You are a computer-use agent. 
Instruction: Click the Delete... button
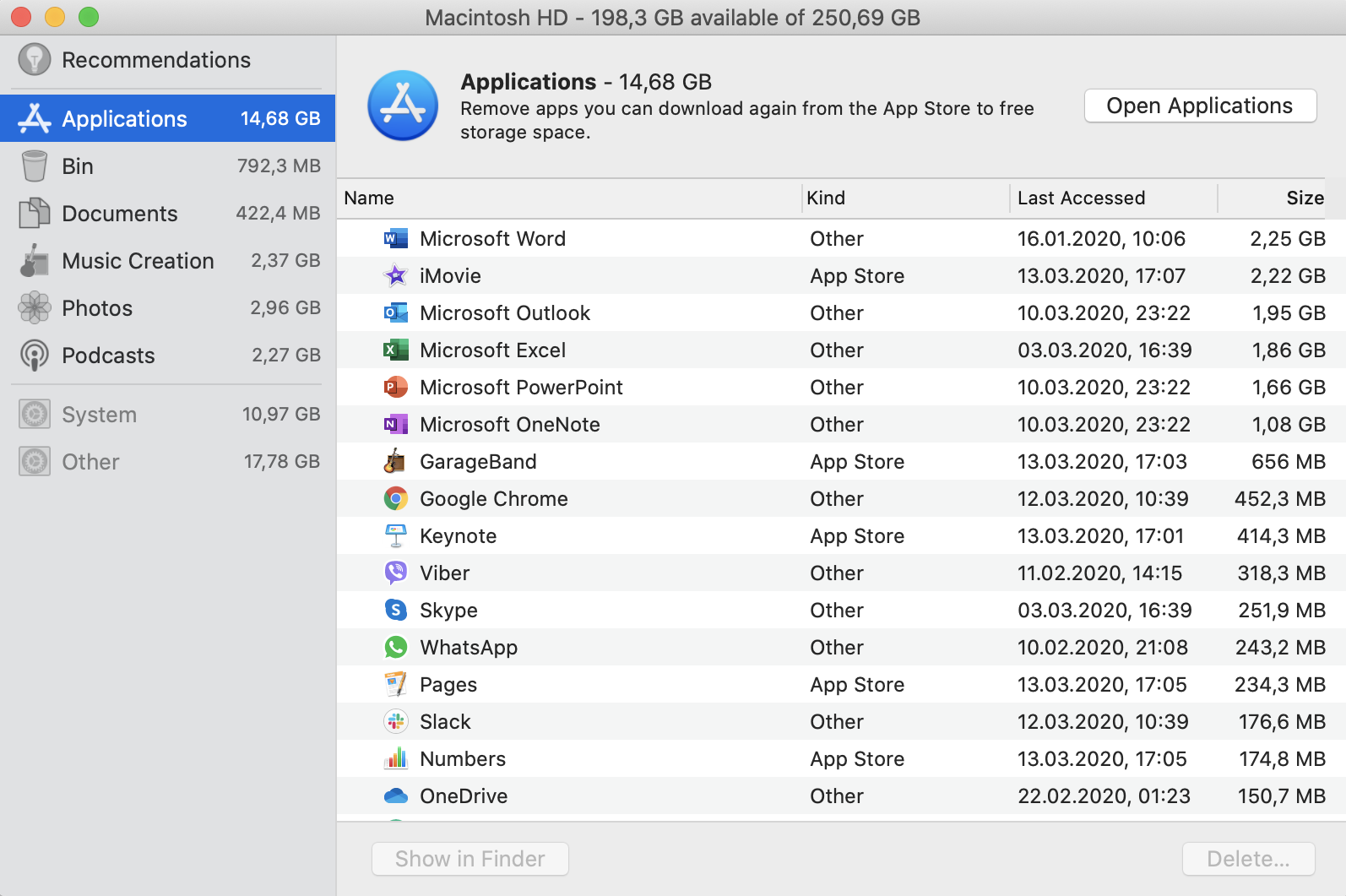tap(1248, 859)
